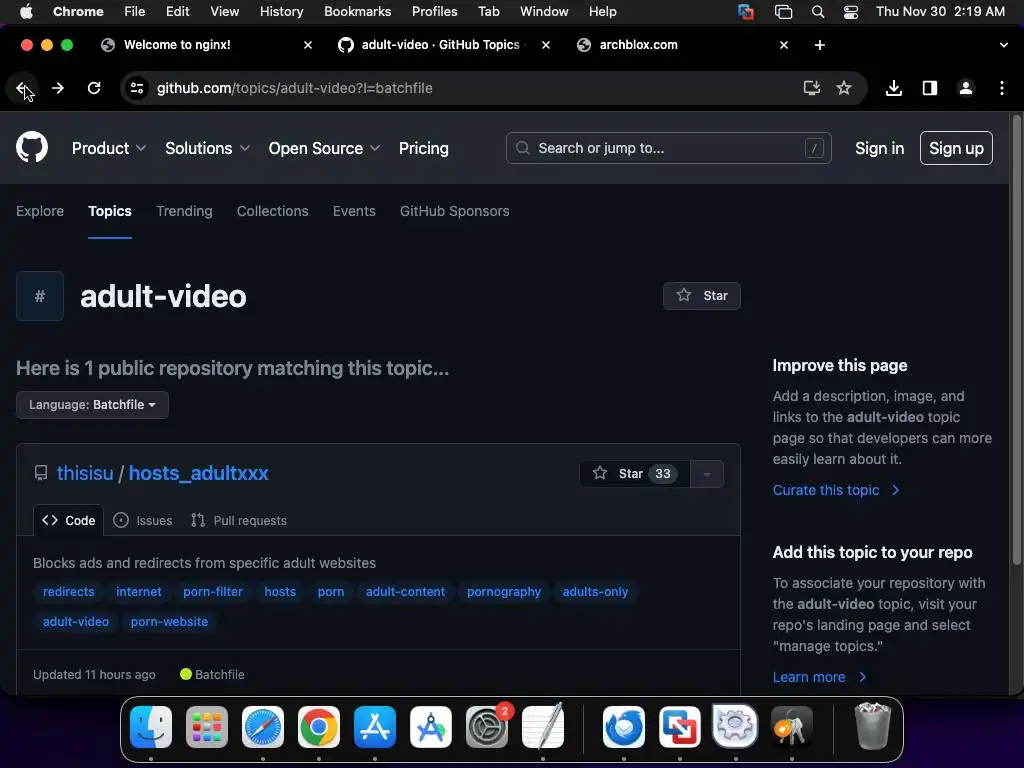The height and width of the screenshot is (768, 1024).
Task: Open Trash in the Dock
Action: [x=872, y=726]
